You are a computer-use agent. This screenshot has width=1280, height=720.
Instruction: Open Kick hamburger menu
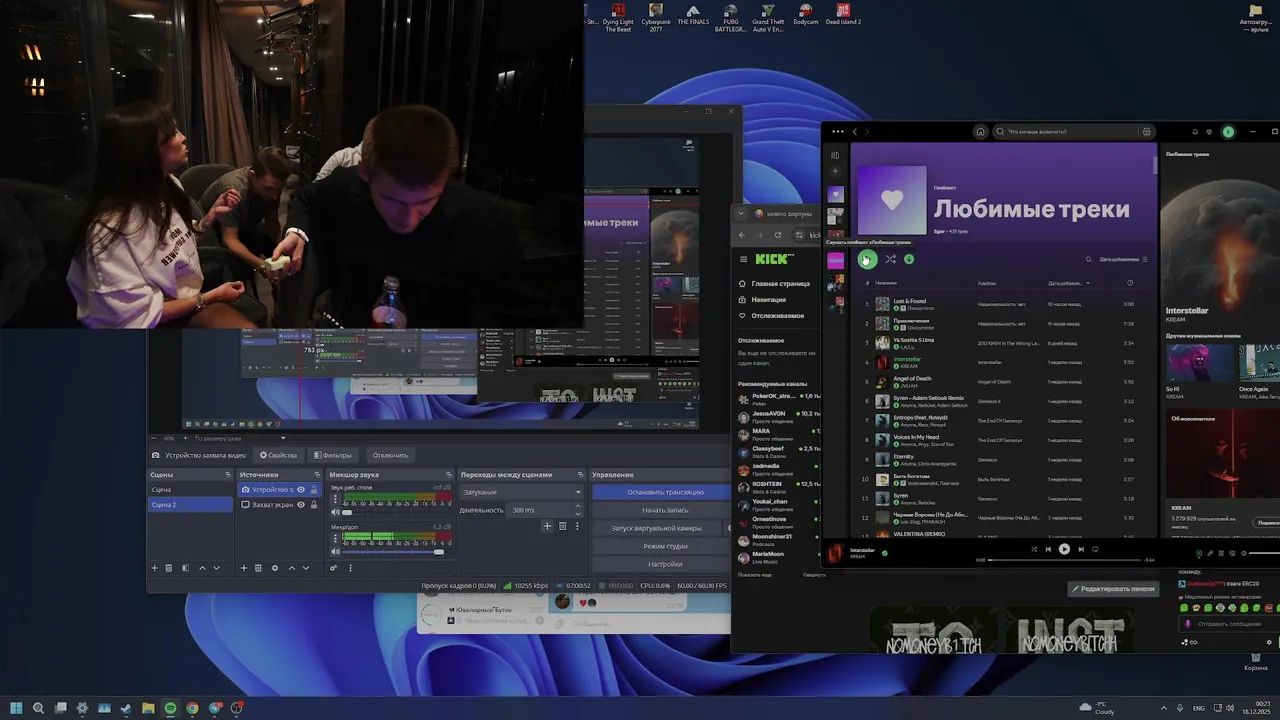[743, 259]
